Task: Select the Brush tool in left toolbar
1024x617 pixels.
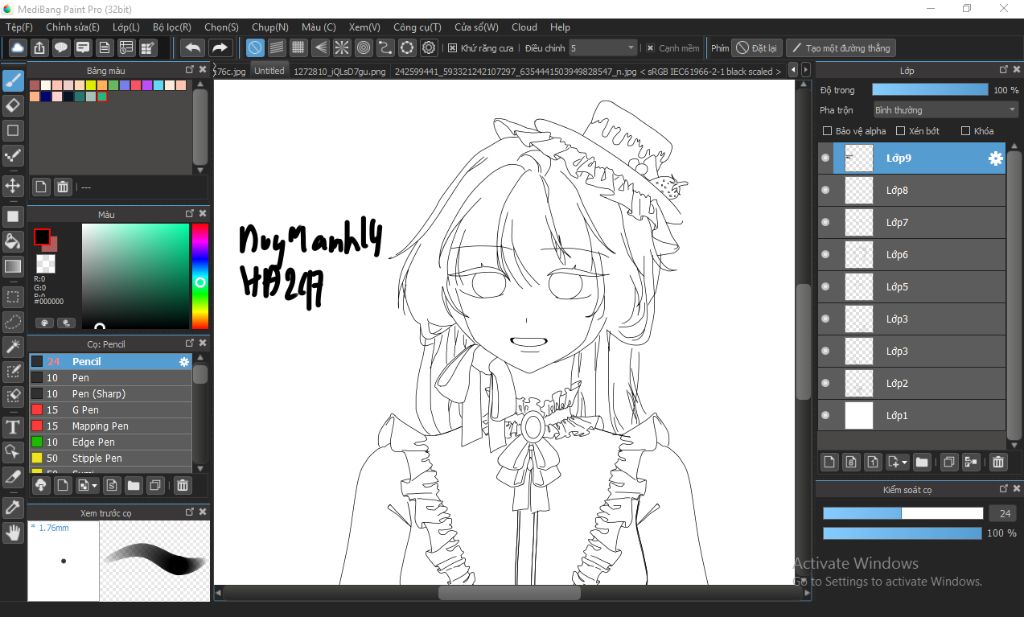Action: 12,80
